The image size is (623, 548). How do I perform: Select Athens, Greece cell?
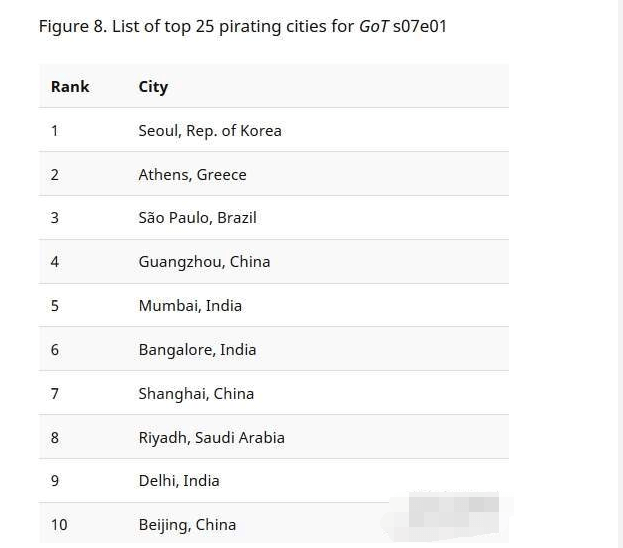[x=192, y=175]
